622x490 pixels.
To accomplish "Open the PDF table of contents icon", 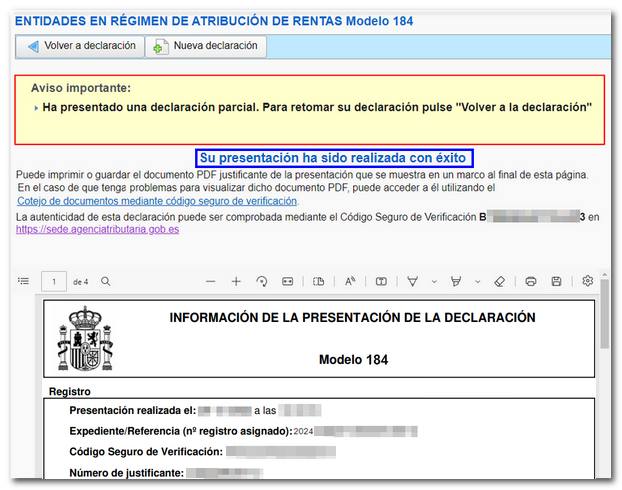I will click(x=23, y=282).
